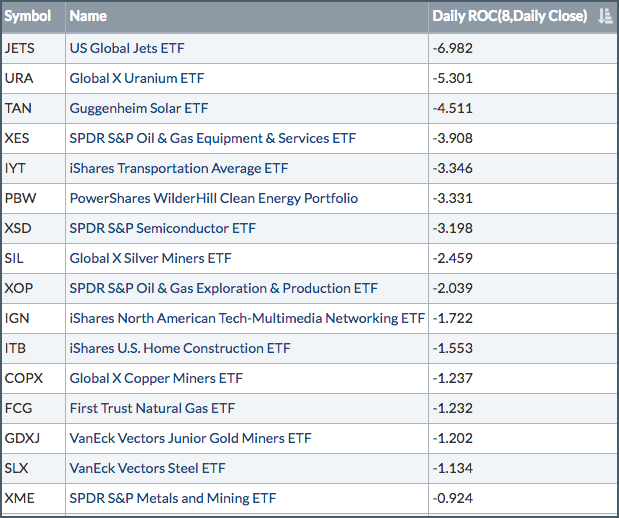The image size is (619, 518).
Task: Select the XOP symbol cell
Action: [18, 288]
